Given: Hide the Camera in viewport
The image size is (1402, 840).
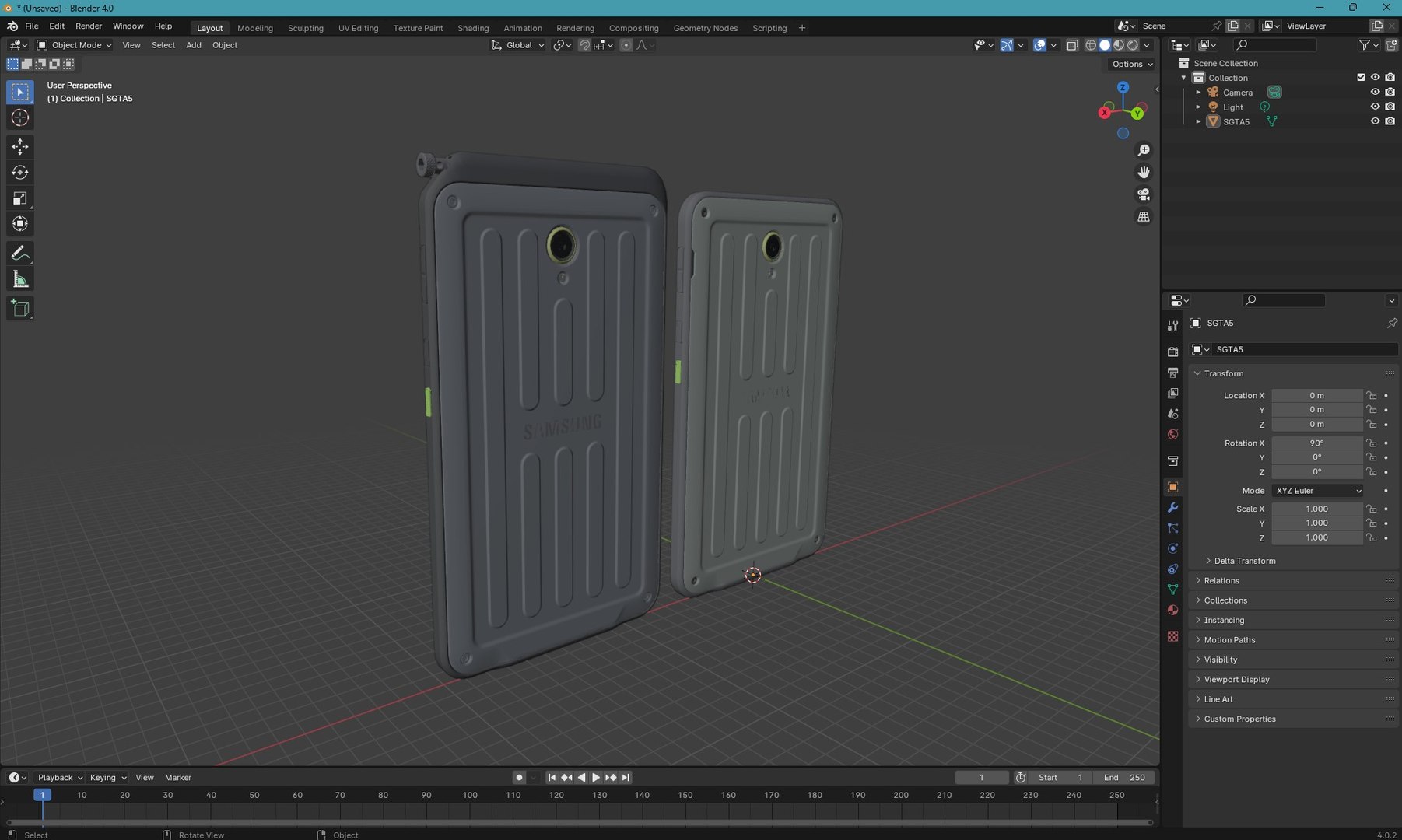Looking at the screenshot, I should pos(1375,92).
